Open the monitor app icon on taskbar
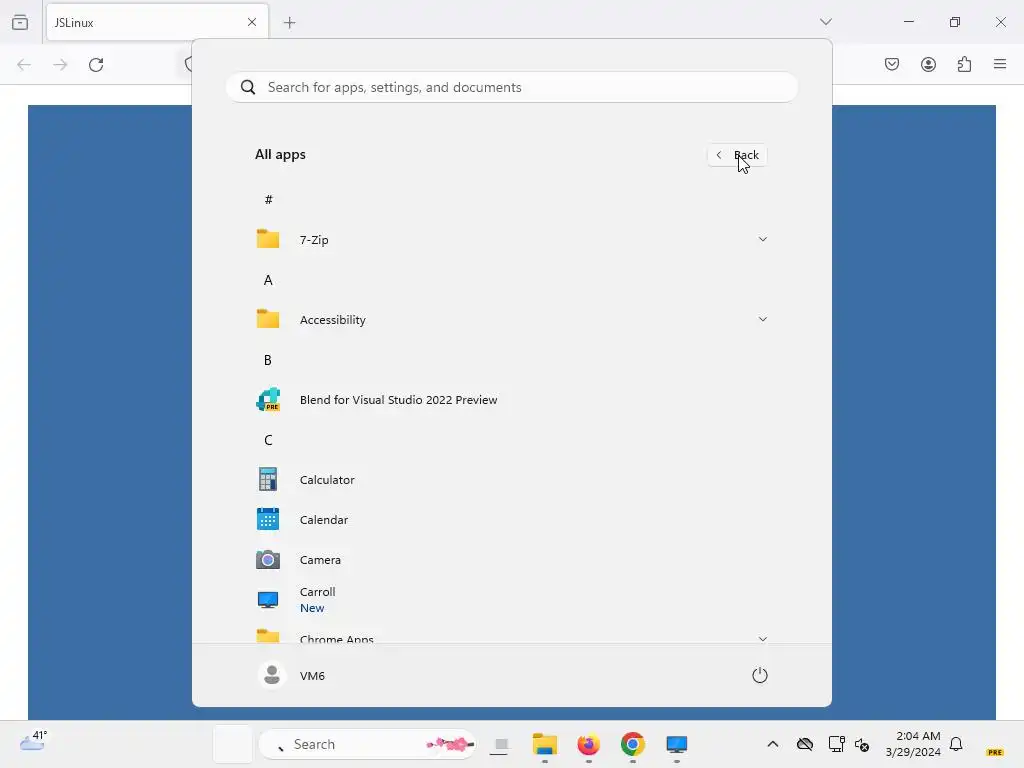1024x768 pixels. click(x=677, y=744)
